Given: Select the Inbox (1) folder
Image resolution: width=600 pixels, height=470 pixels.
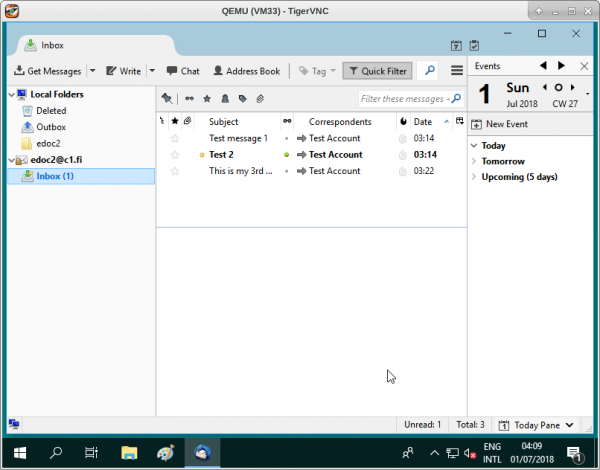Looking at the screenshot, I should [81, 176].
